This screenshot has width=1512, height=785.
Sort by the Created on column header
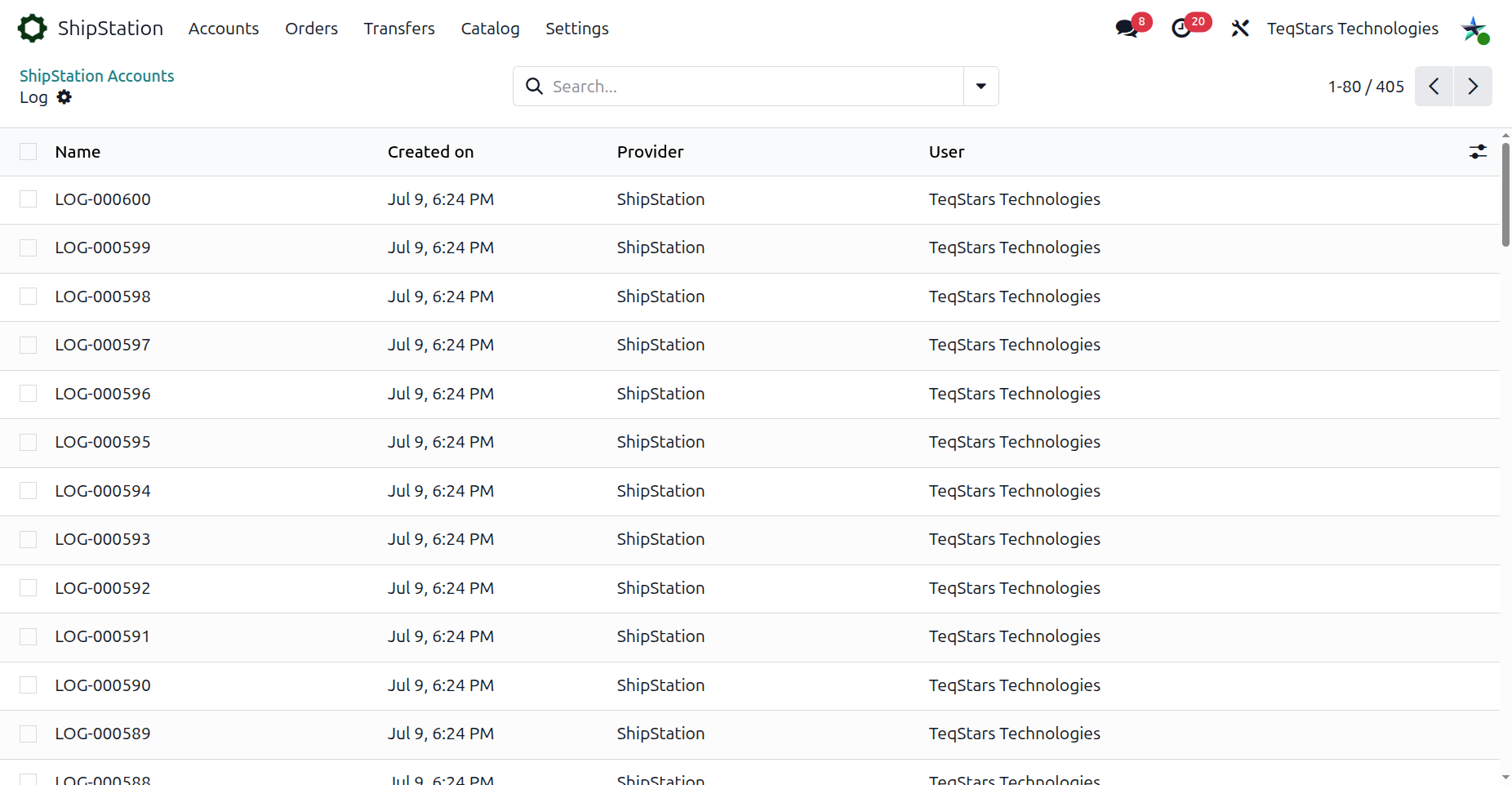430,152
